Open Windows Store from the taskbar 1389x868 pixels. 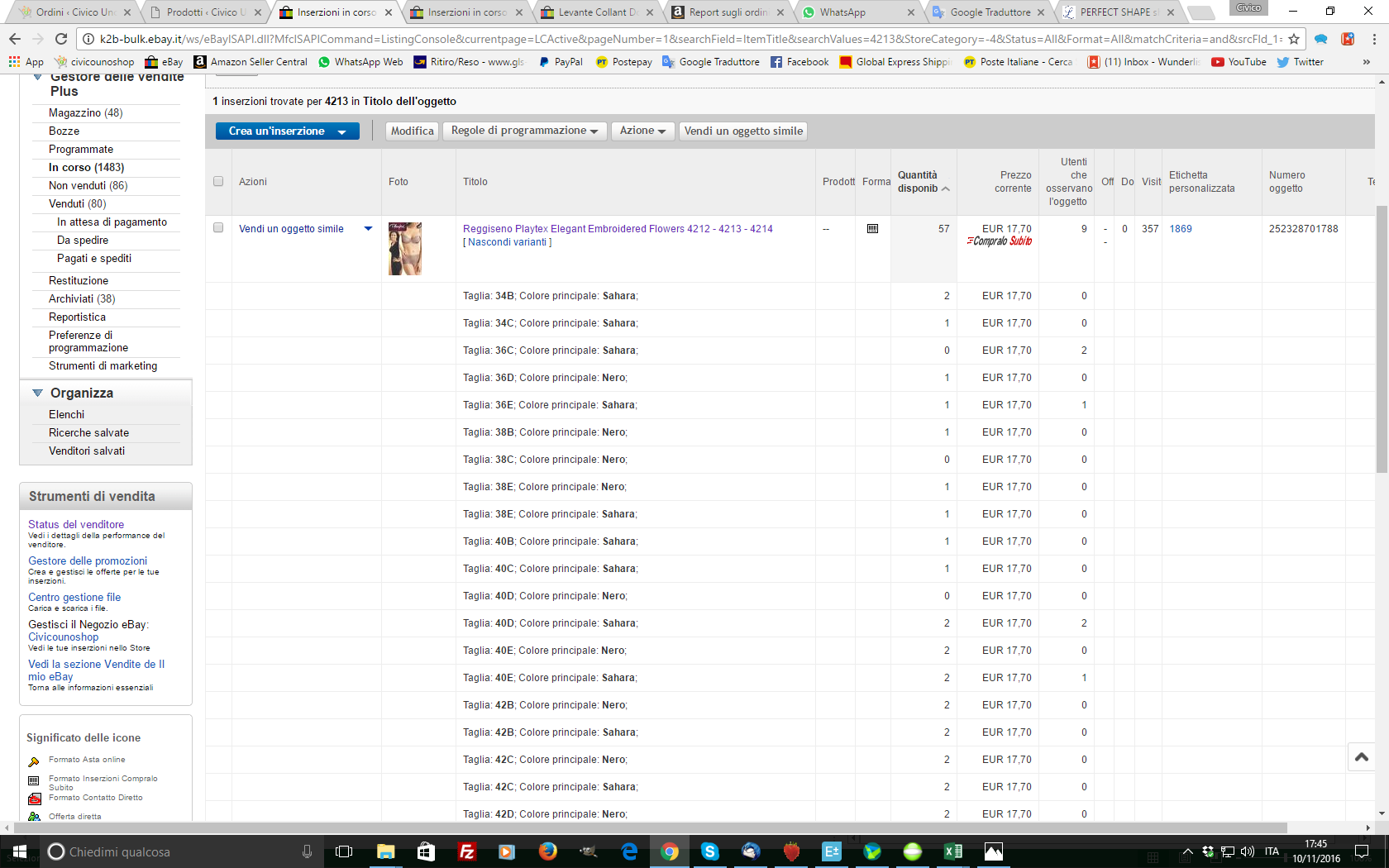pos(426,851)
